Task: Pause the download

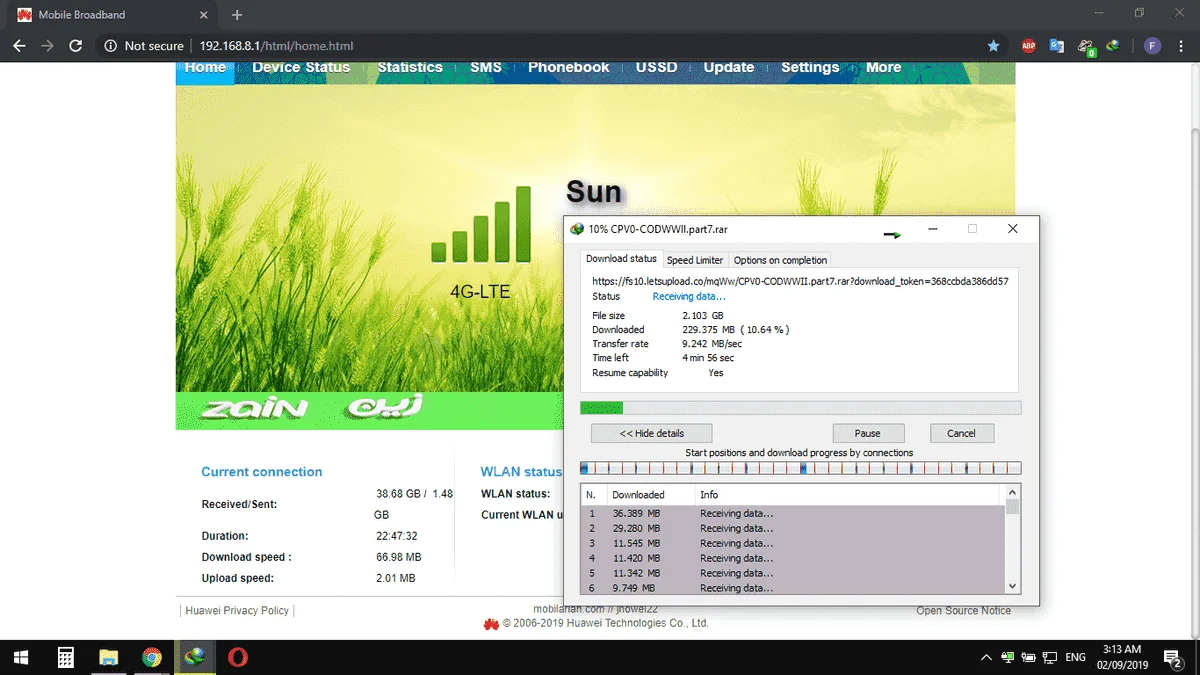Action: [868, 433]
